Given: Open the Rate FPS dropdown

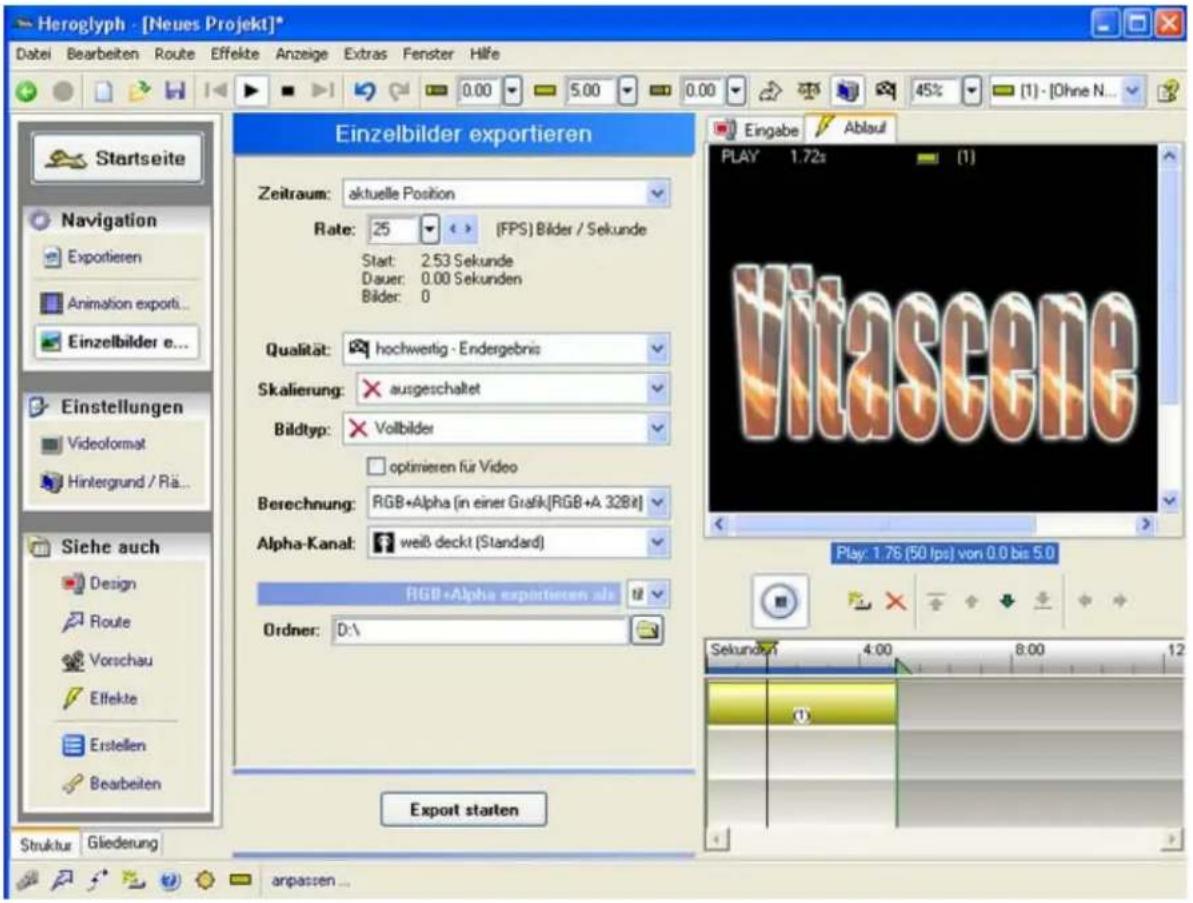Looking at the screenshot, I should click(430, 229).
